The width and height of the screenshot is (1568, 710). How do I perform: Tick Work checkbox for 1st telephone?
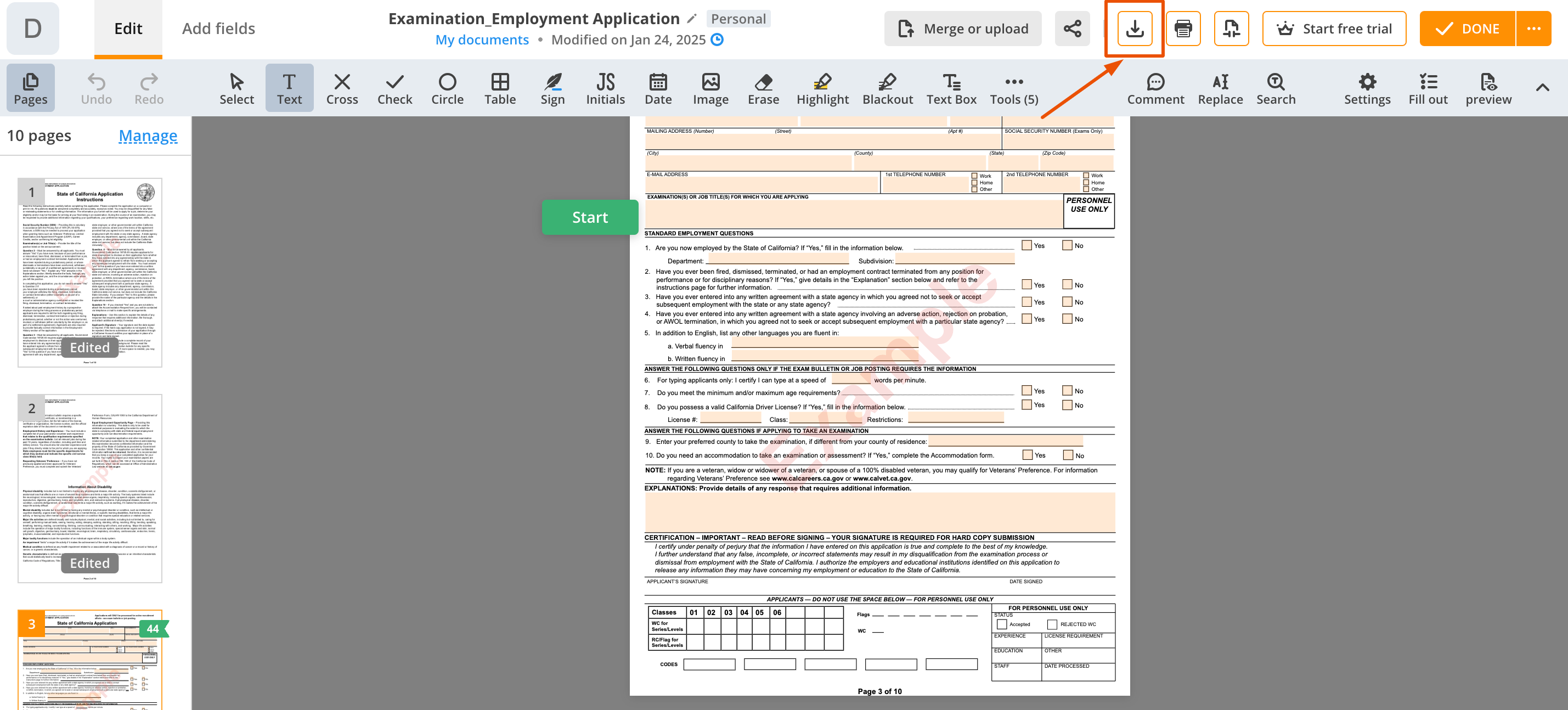click(974, 176)
